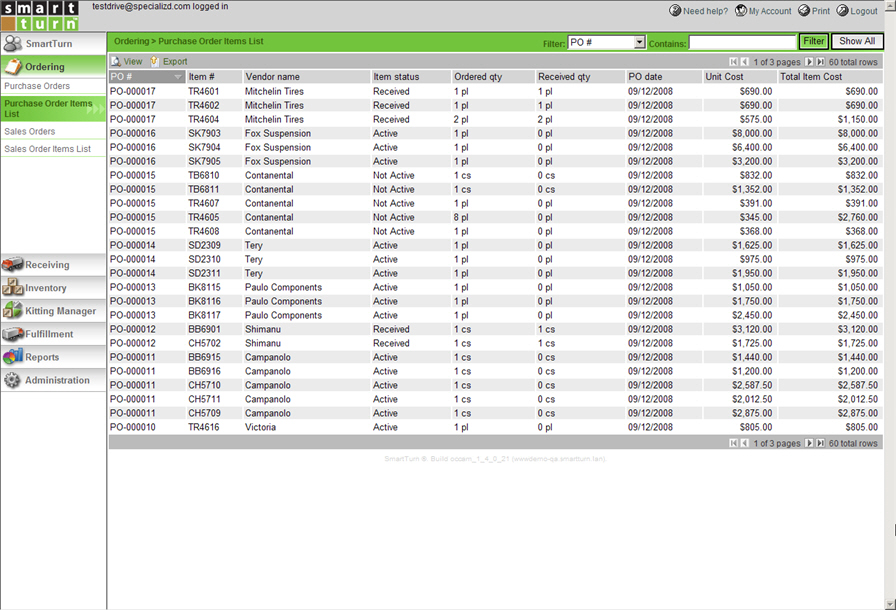Screen dimensions: 896x610
Task: Click the Show All button
Action: point(857,41)
